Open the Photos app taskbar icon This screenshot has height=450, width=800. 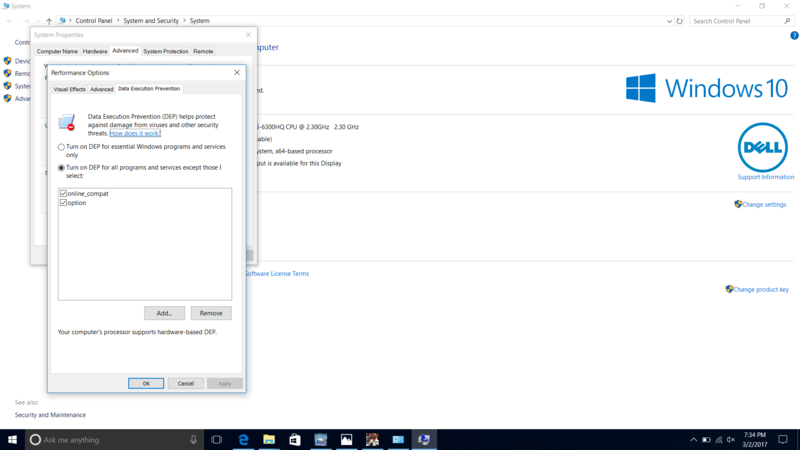point(346,440)
